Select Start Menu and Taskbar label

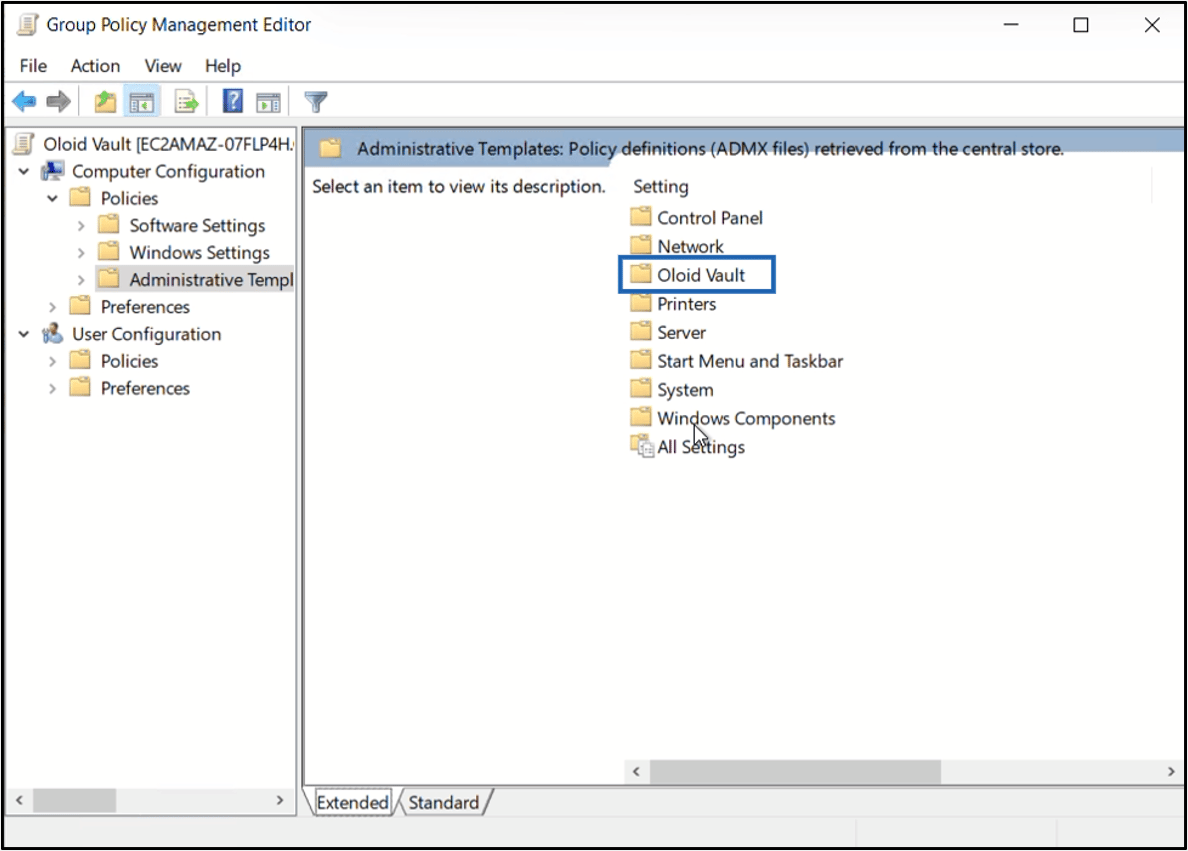[x=750, y=361]
